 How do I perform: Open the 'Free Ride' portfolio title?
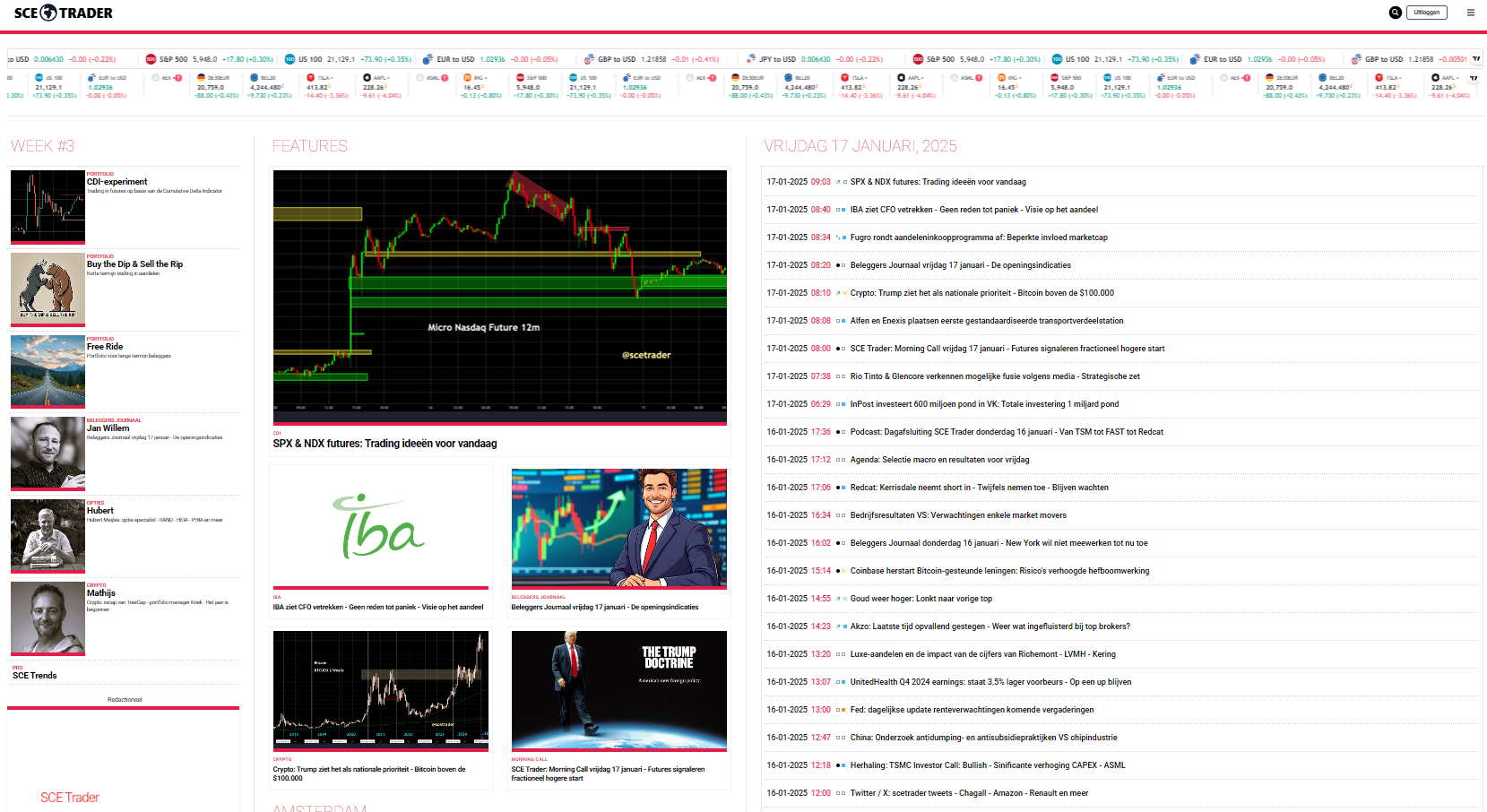point(105,347)
